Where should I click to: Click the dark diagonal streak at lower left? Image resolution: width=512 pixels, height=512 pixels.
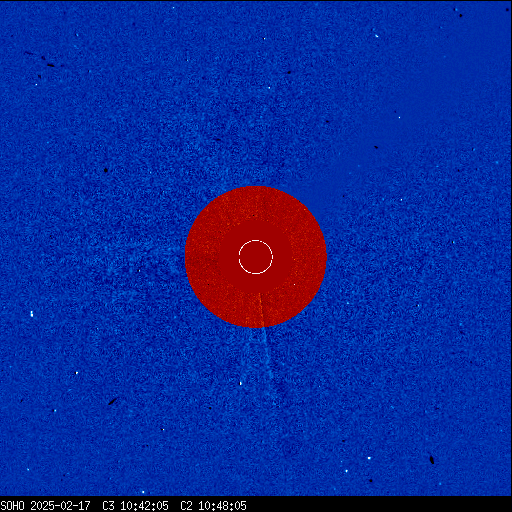click(112, 401)
